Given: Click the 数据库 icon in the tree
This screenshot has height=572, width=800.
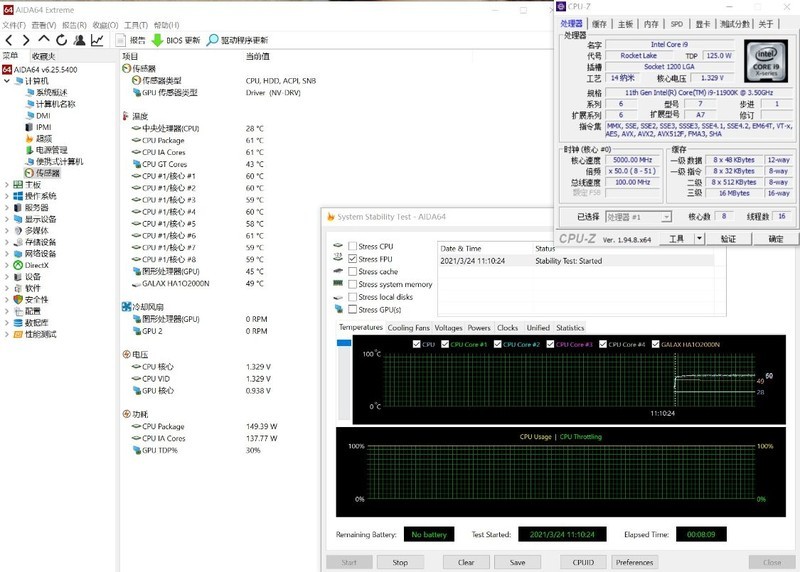Looking at the screenshot, I should click(18, 323).
